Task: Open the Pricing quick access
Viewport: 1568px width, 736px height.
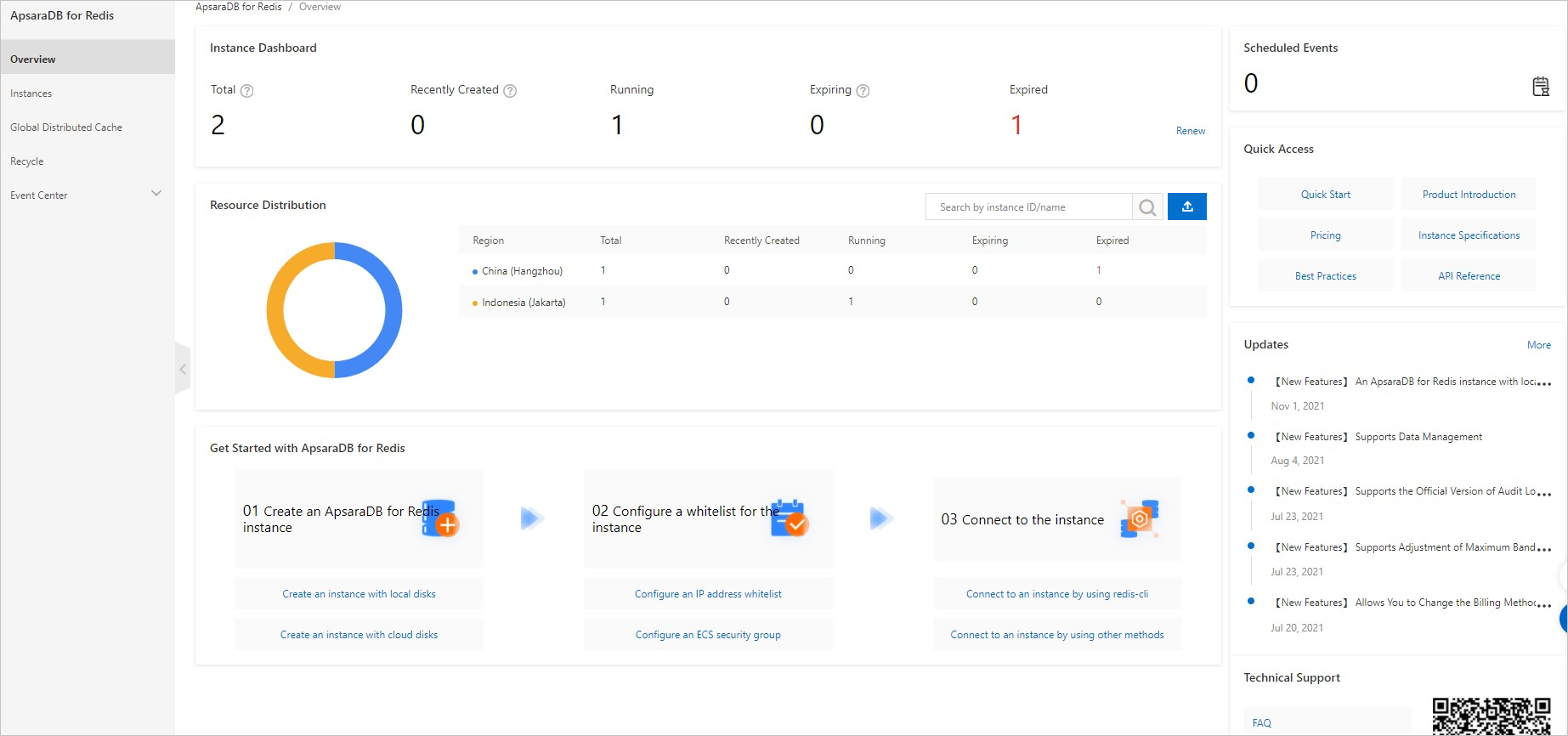Action: (1325, 235)
